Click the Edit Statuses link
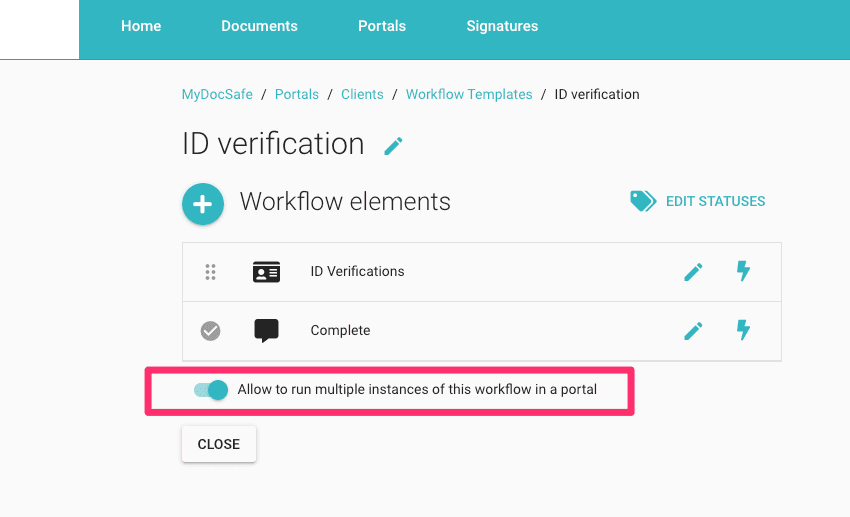 tap(715, 202)
